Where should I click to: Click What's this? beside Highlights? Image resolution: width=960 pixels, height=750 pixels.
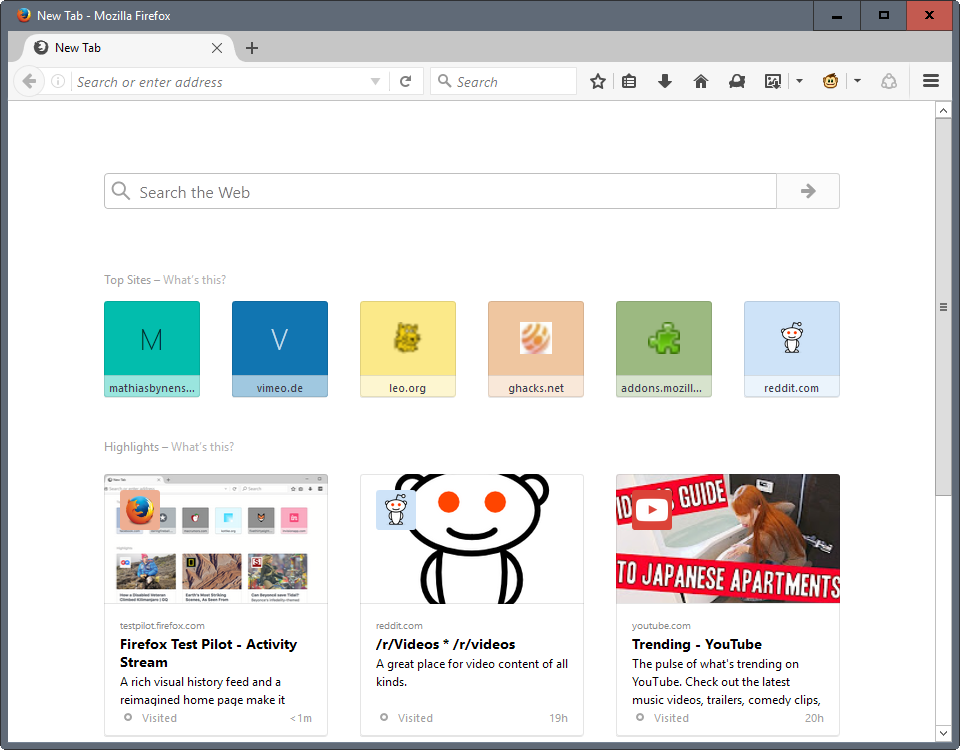click(x=202, y=447)
